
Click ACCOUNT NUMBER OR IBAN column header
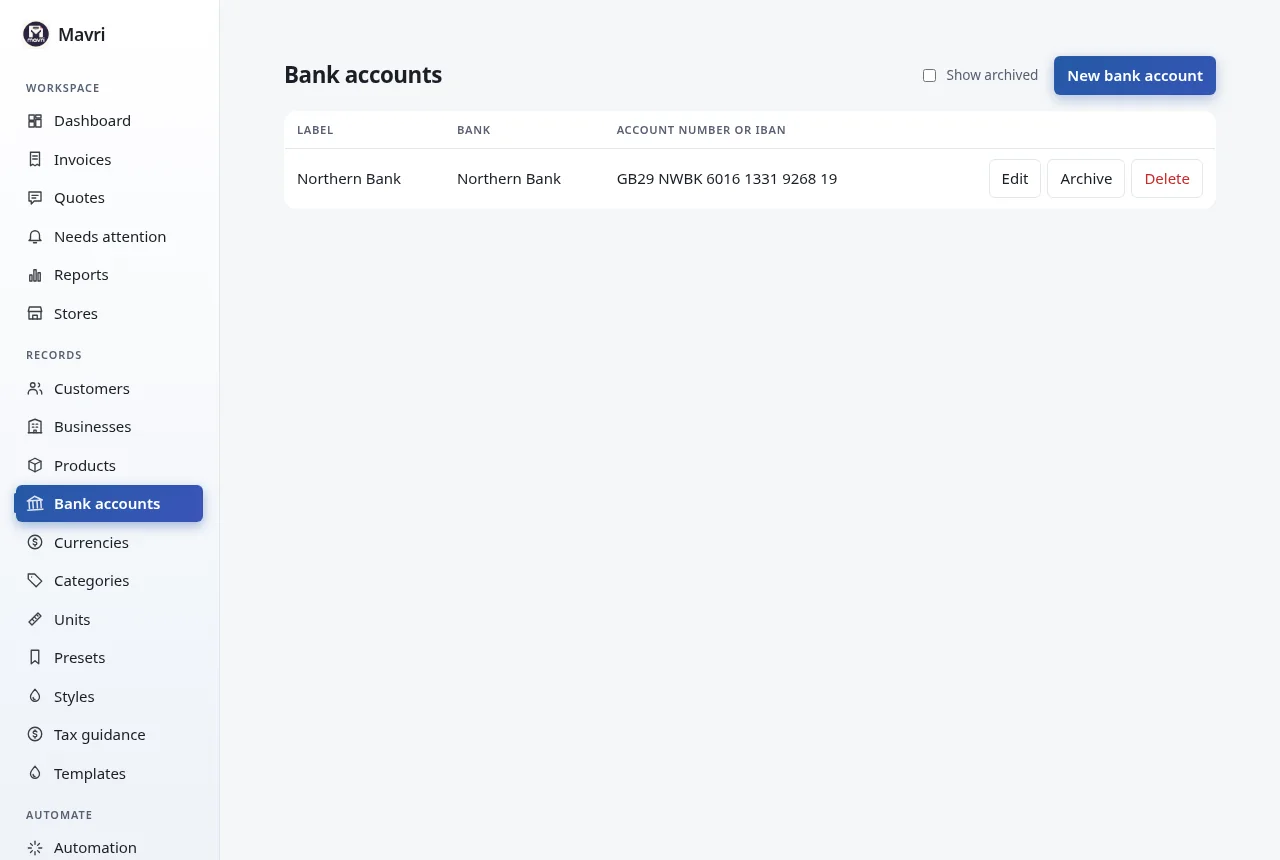[701, 130]
